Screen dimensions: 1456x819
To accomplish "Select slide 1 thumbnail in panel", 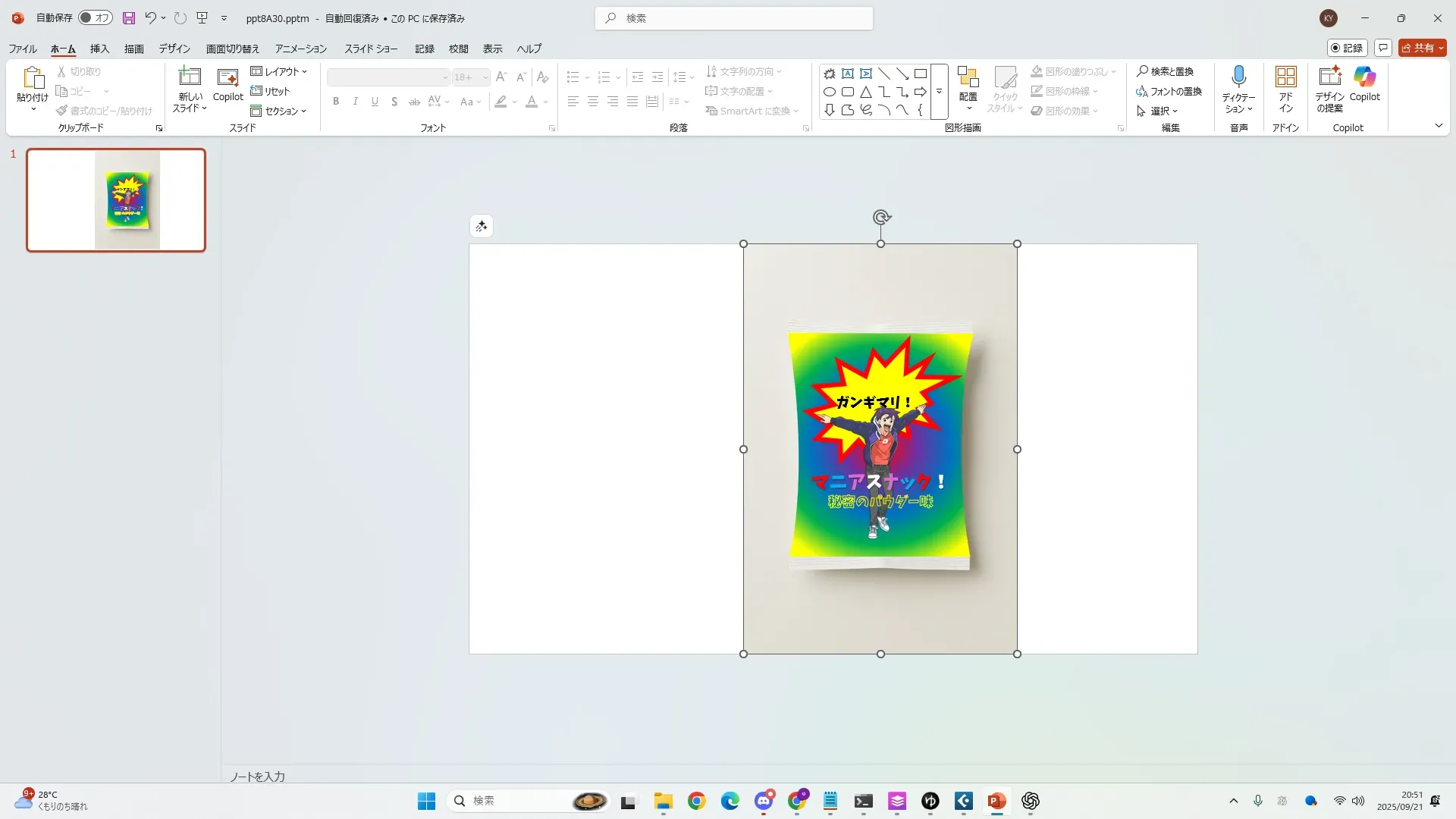I will tap(116, 200).
